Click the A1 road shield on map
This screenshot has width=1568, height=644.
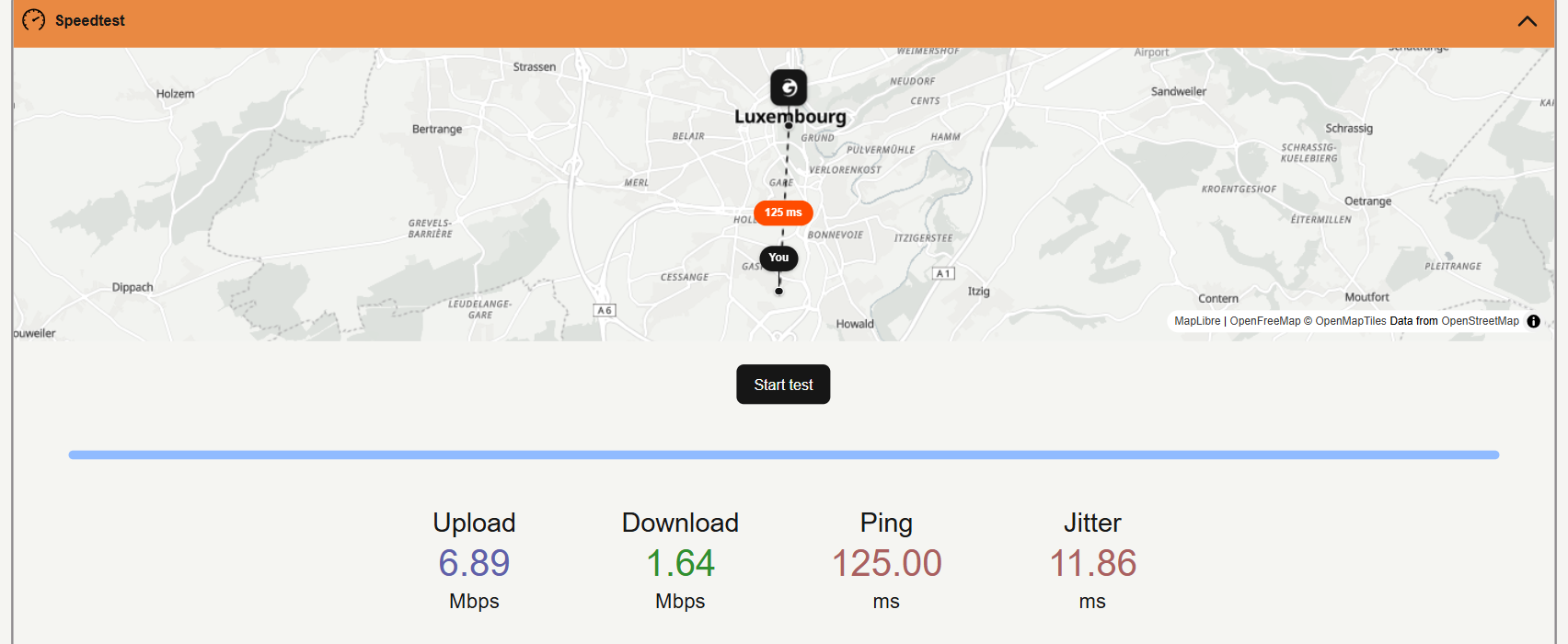pos(944,273)
